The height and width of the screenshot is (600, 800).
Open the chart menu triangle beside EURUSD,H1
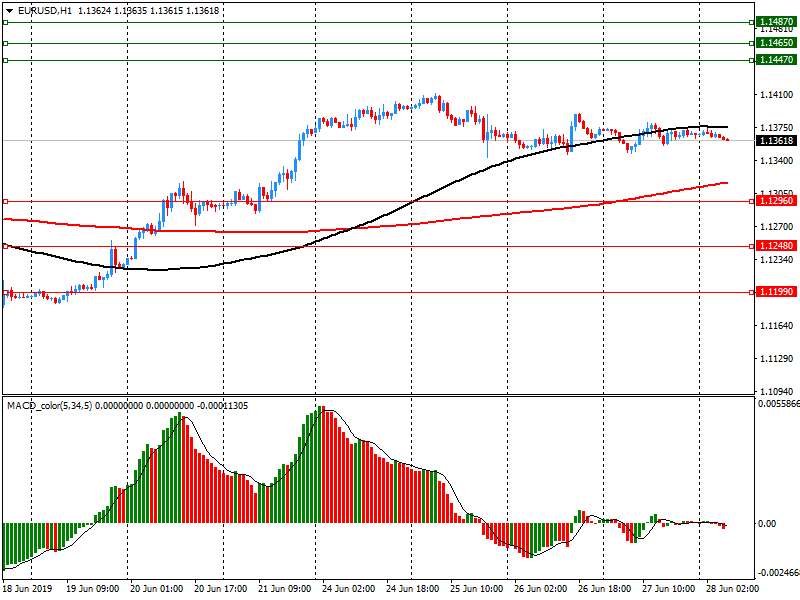(x=9, y=11)
